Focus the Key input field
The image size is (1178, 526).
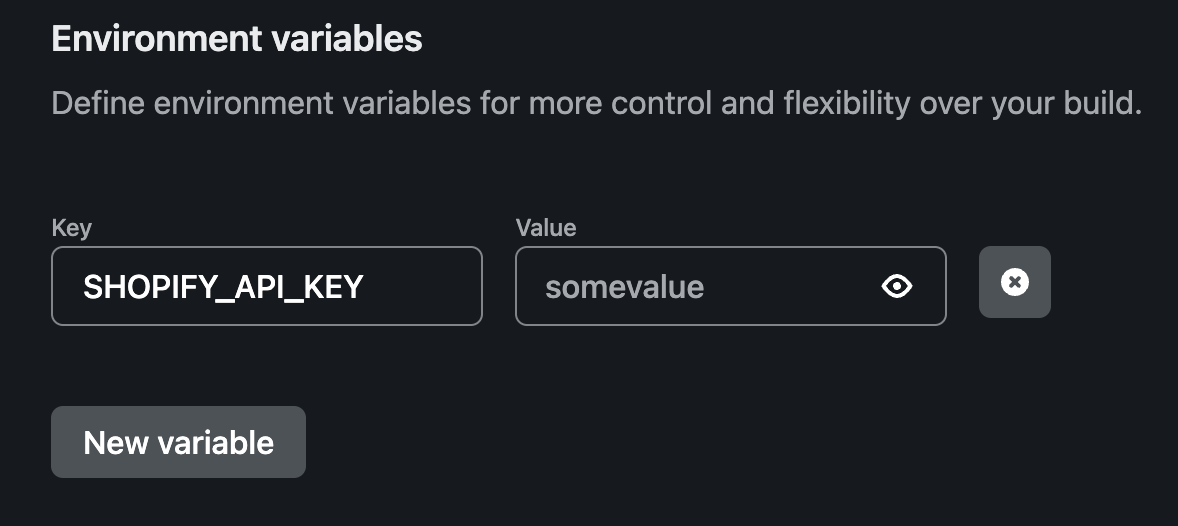pyautogui.click(x=267, y=286)
